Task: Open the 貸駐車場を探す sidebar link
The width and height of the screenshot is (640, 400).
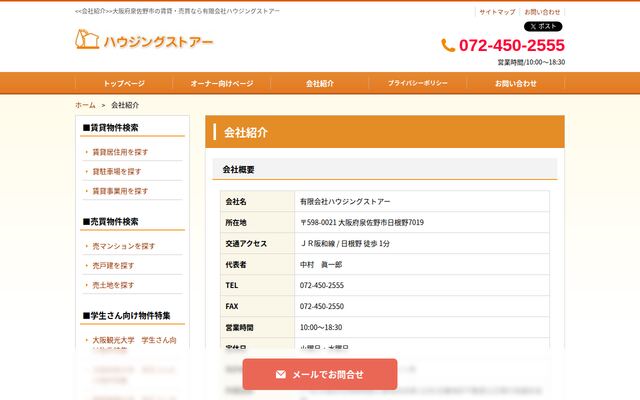Action: point(117,171)
